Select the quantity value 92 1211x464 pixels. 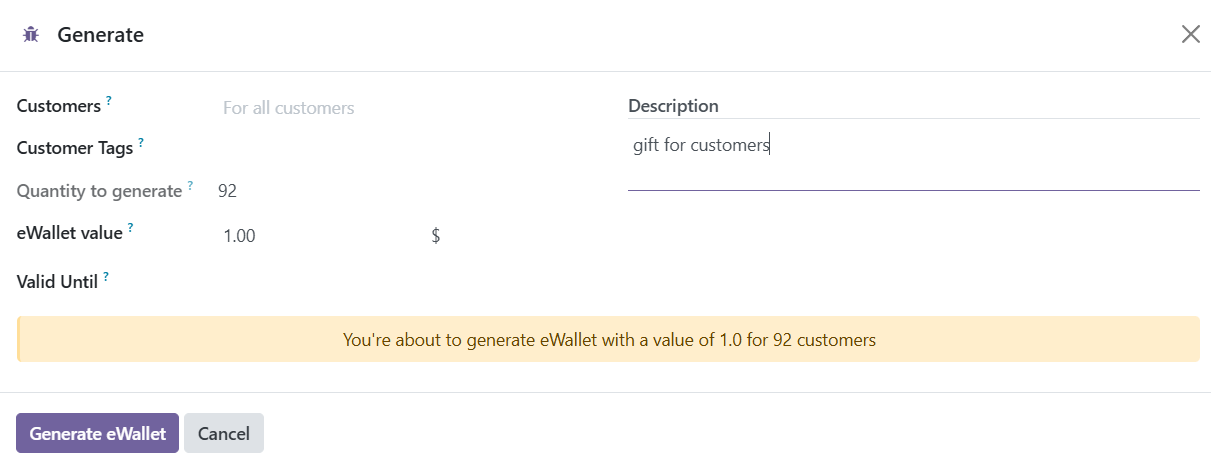pos(227,191)
